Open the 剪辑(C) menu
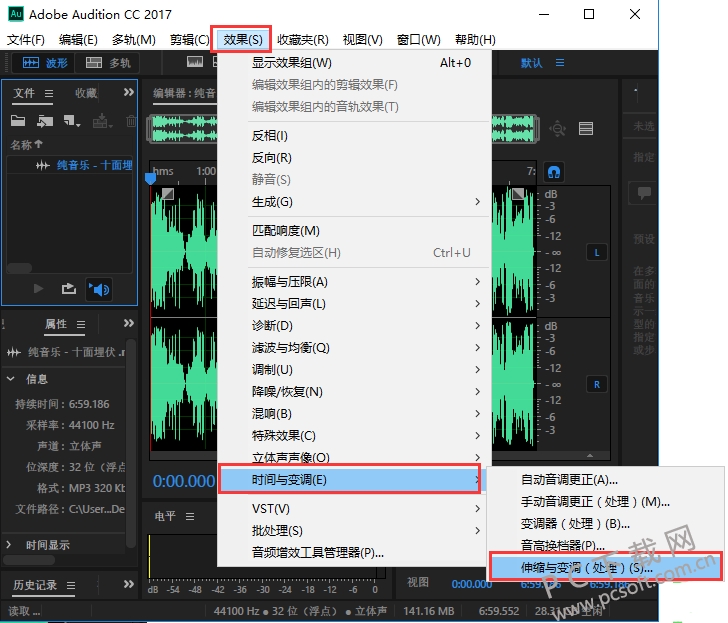The image size is (728, 623). coord(189,40)
